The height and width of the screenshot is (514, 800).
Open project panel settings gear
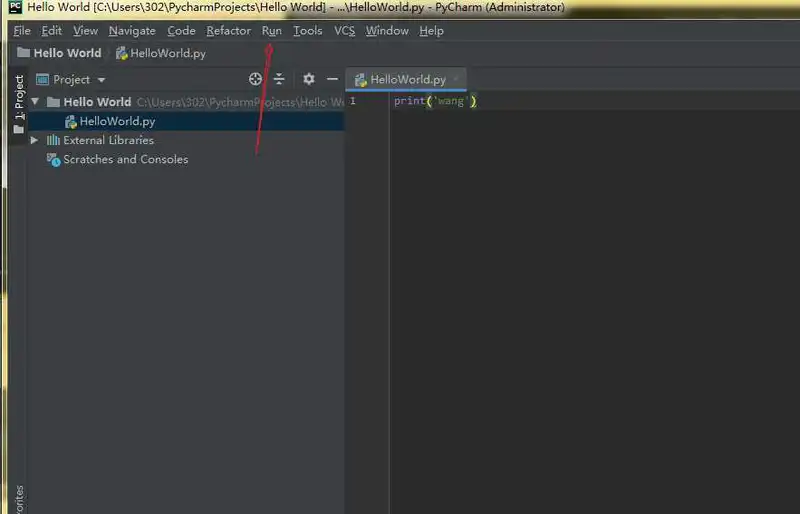click(309, 79)
